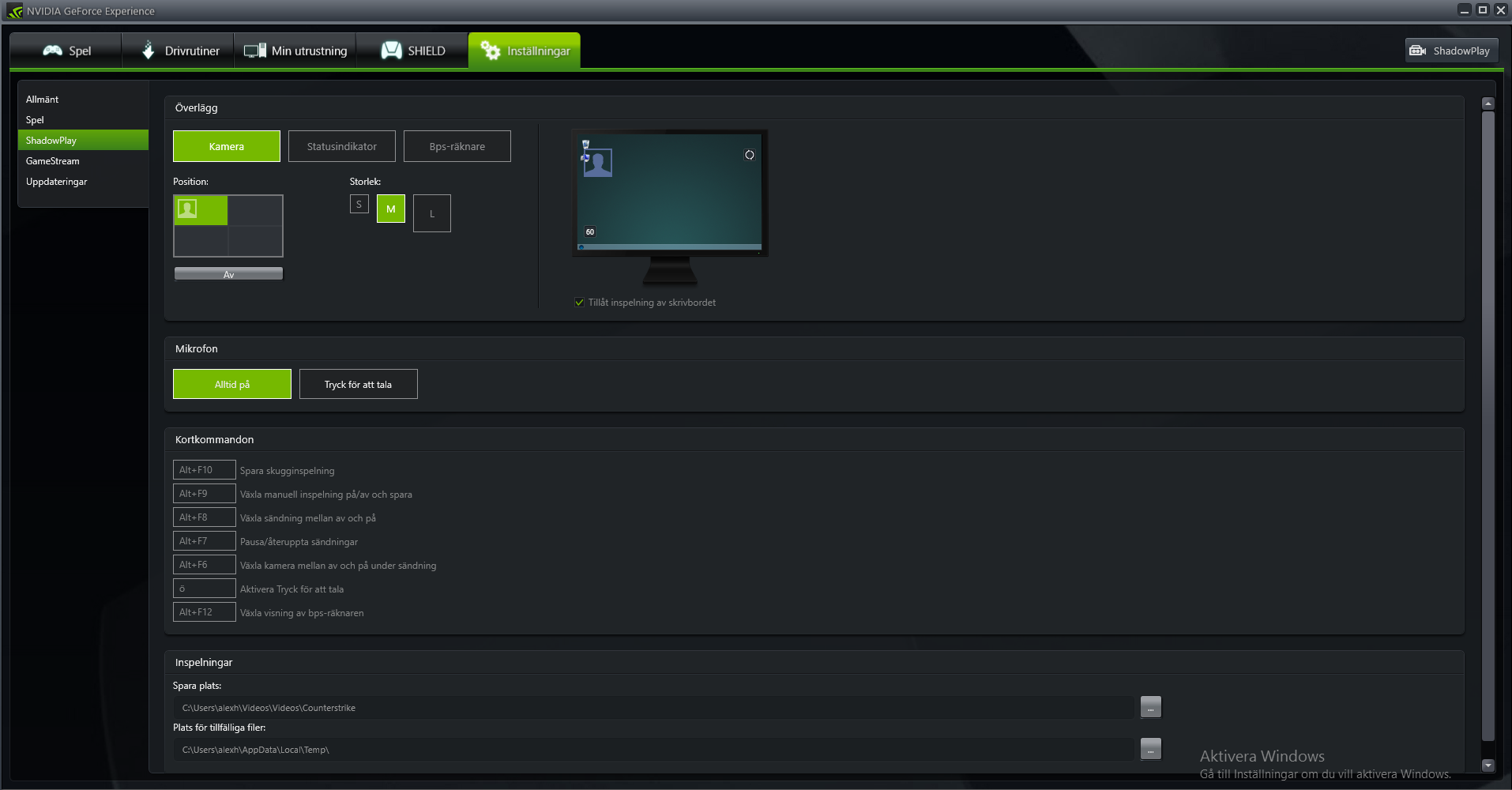
Task: Switch to the Drivrutiner tab
Action: pyautogui.click(x=179, y=51)
